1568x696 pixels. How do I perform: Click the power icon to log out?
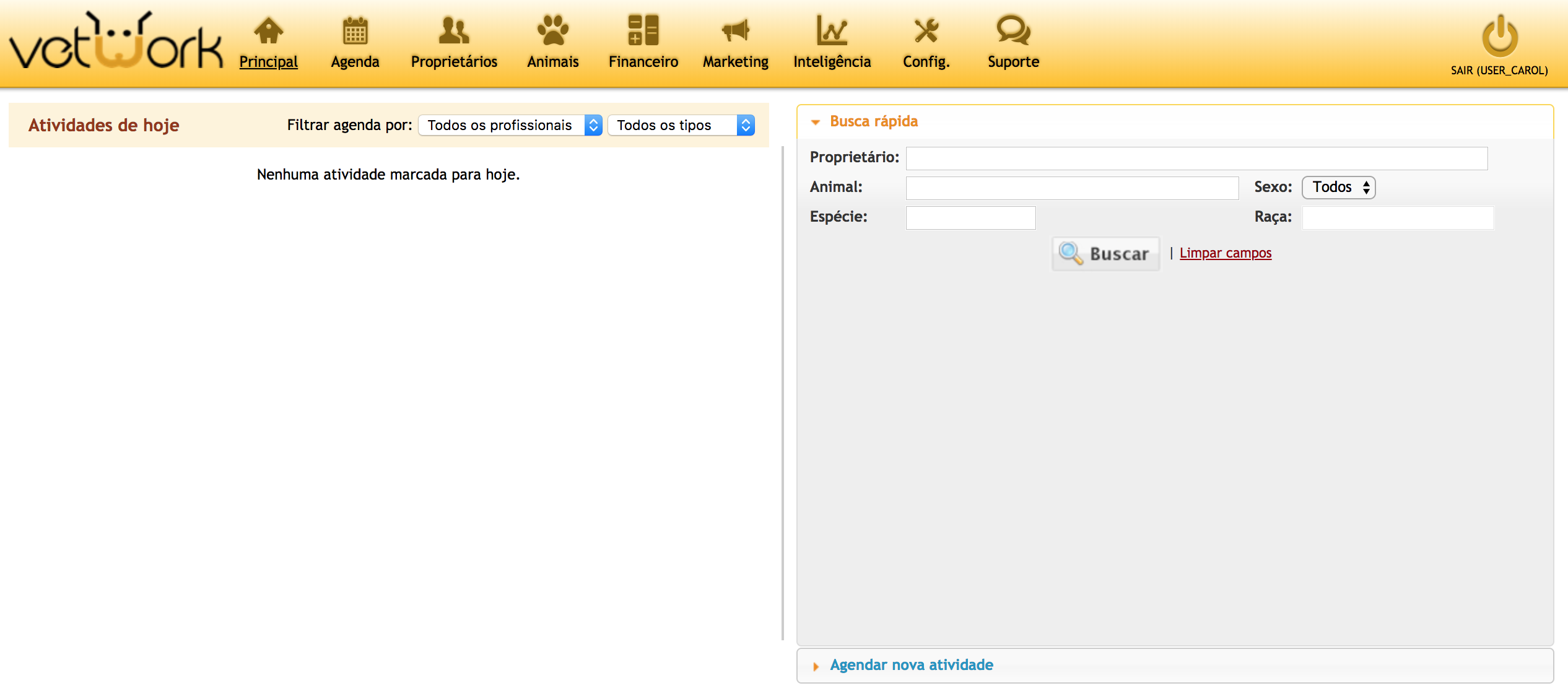(x=1499, y=36)
